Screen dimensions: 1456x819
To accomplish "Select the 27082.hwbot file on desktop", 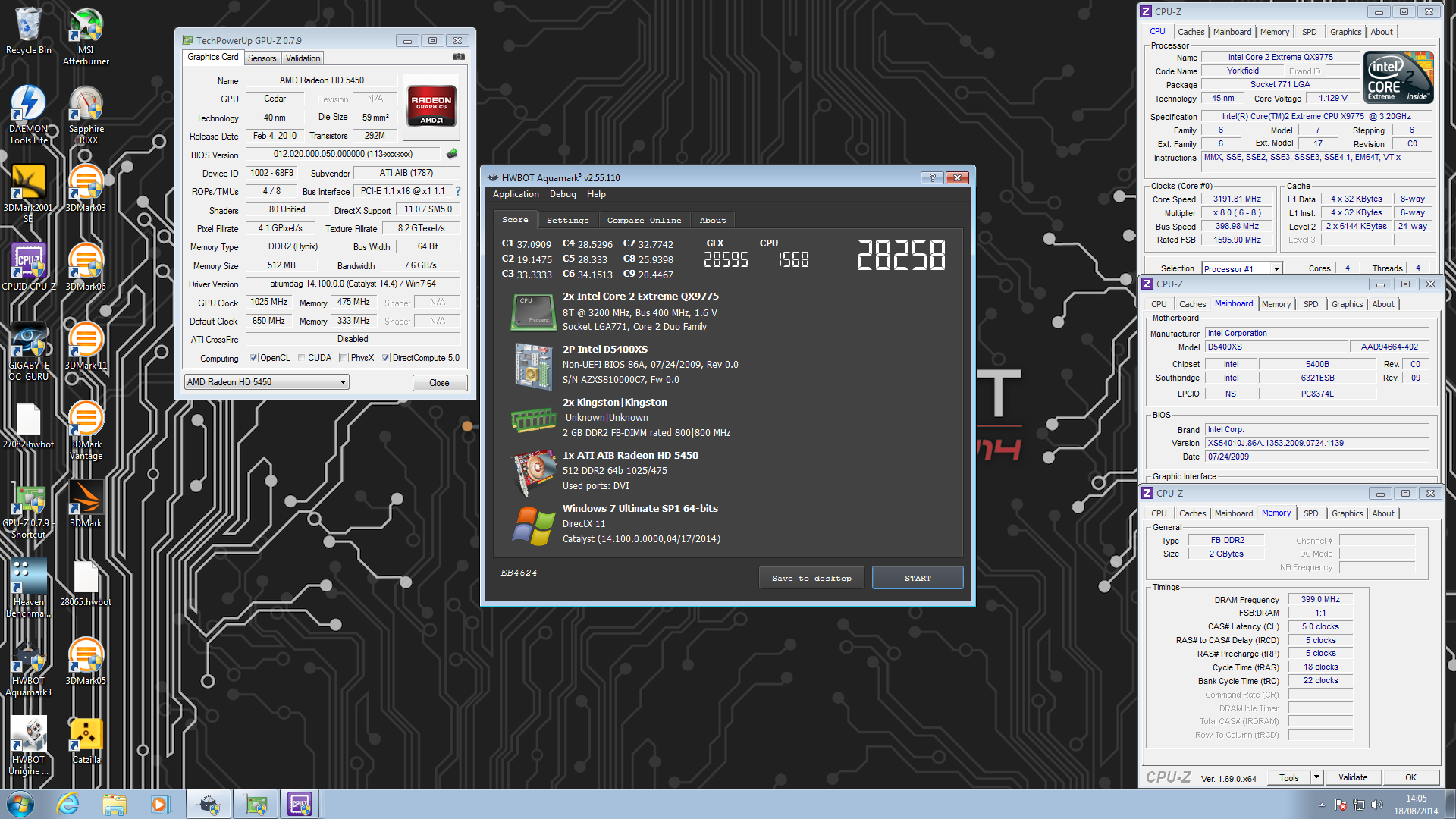I will [29, 425].
